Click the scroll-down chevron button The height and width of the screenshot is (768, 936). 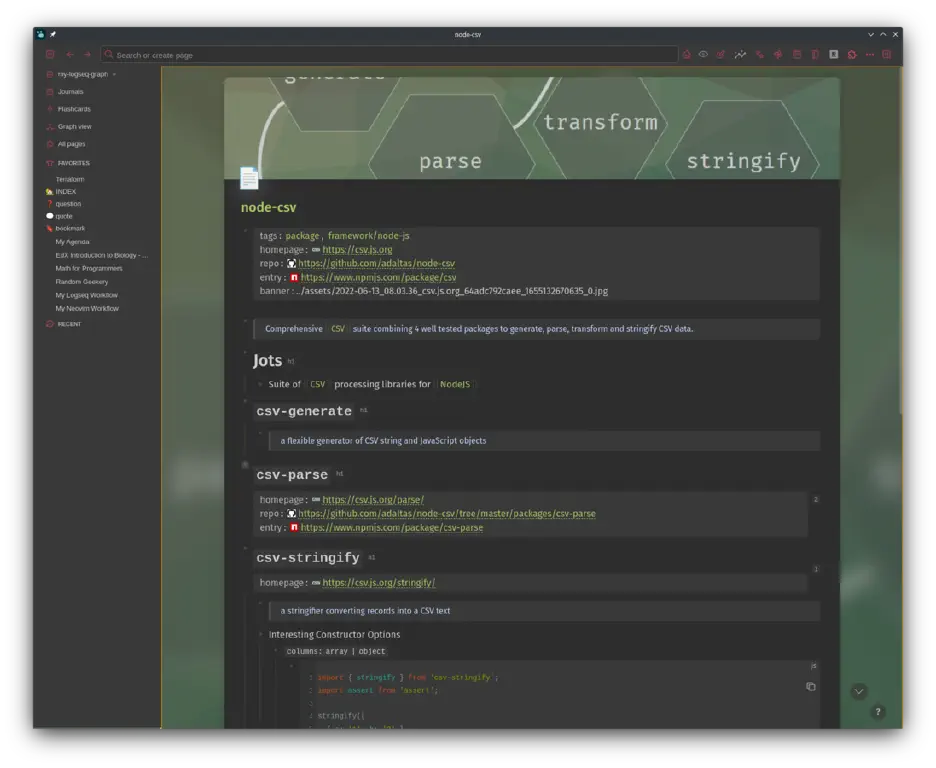point(859,692)
